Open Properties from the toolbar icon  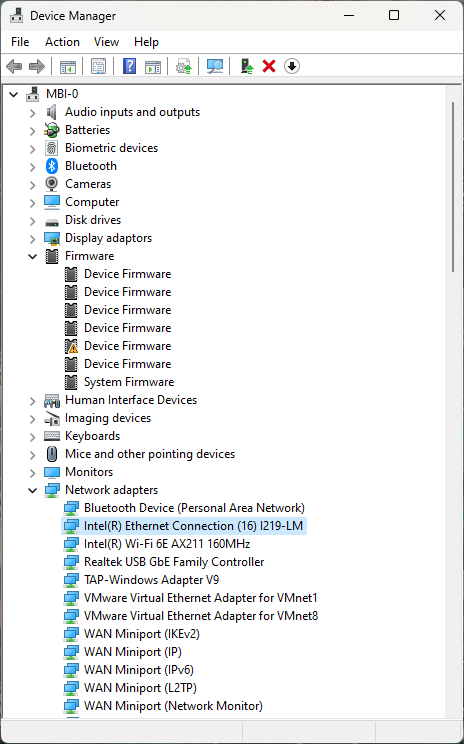[98, 66]
